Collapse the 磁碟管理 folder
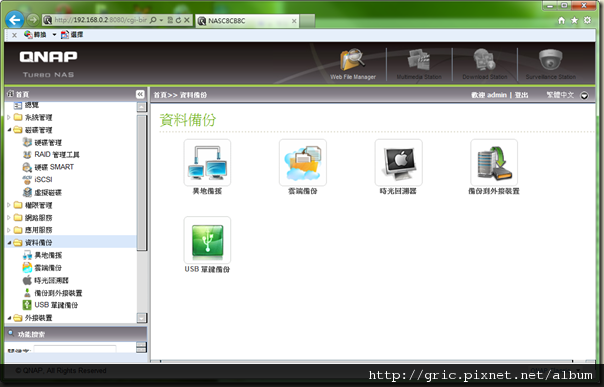This screenshot has height=387, width=604. coord(9,130)
